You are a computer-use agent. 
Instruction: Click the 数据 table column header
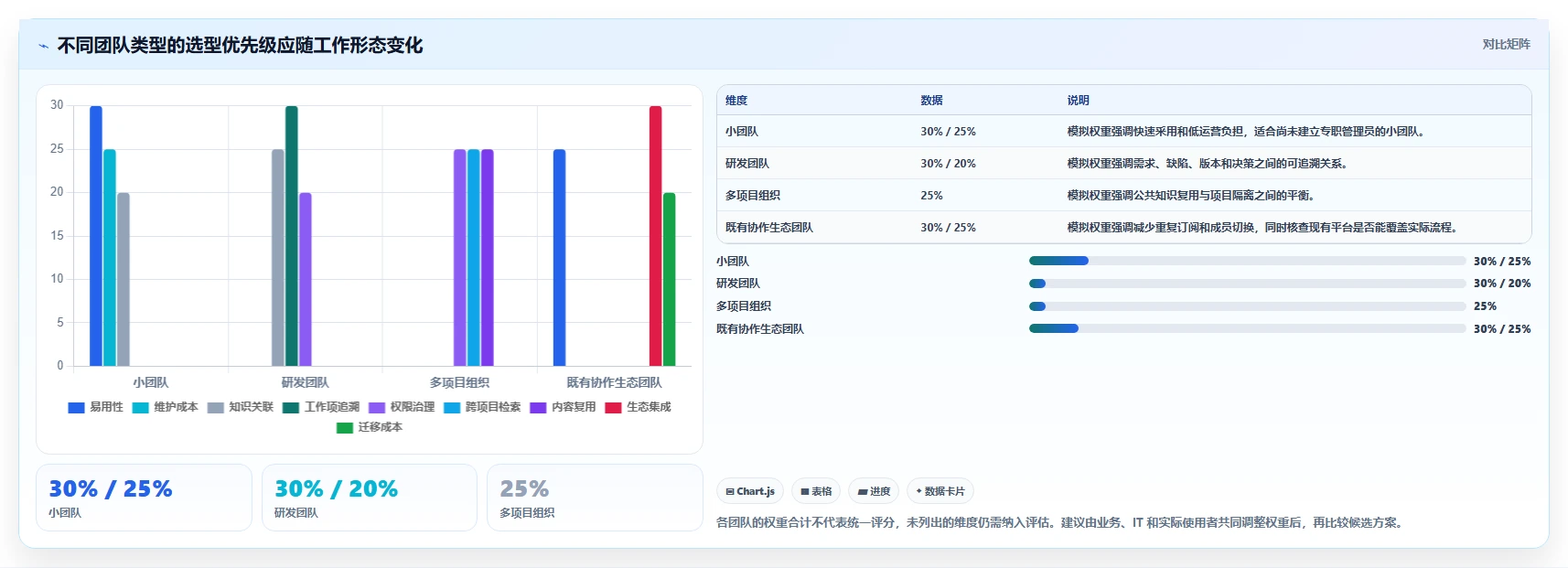pyautogui.click(x=931, y=101)
